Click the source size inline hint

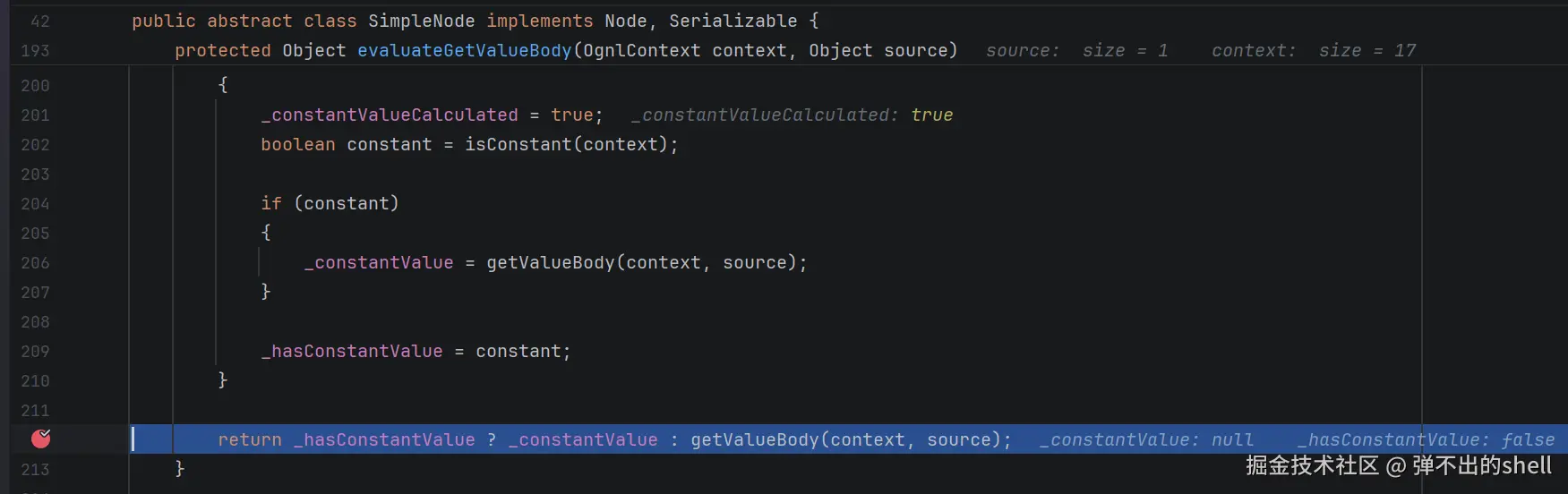(1077, 50)
